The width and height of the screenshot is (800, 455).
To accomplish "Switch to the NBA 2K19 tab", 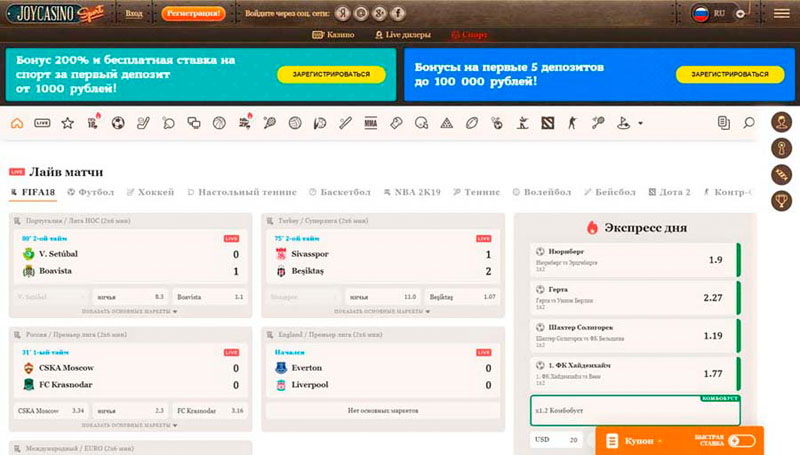I will 412,192.
